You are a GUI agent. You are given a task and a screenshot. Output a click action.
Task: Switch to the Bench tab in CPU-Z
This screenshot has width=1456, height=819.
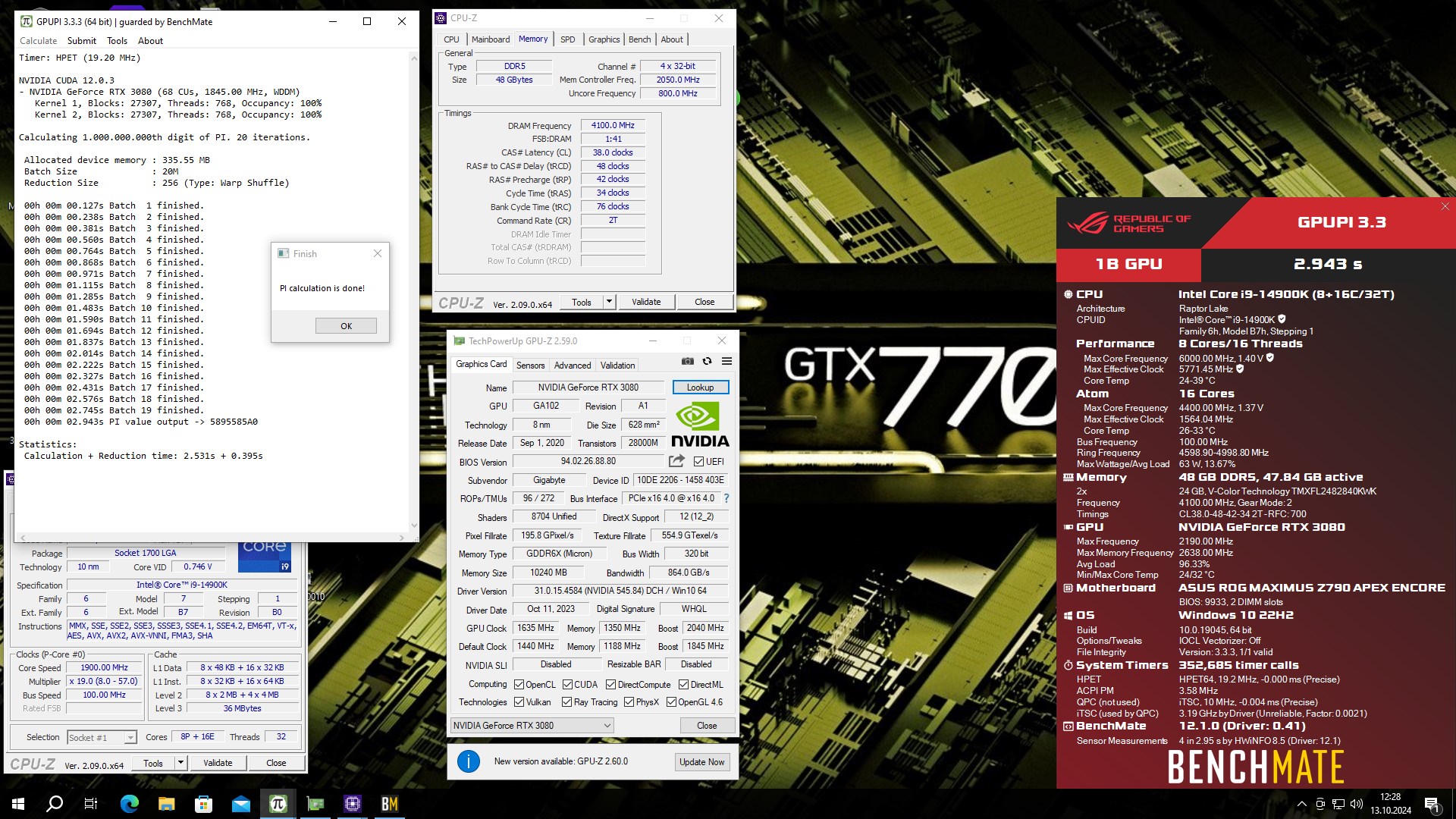pos(639,39)
